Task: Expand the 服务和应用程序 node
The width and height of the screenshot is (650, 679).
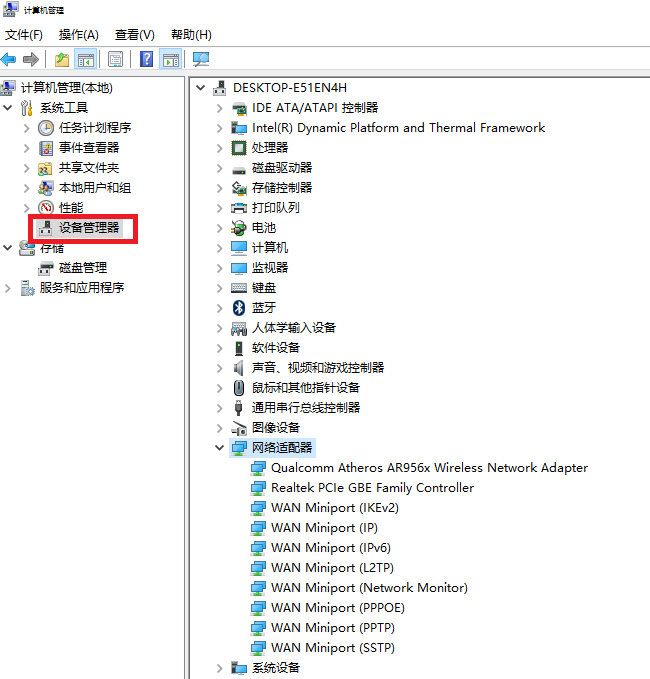Action: pos(7,288)
